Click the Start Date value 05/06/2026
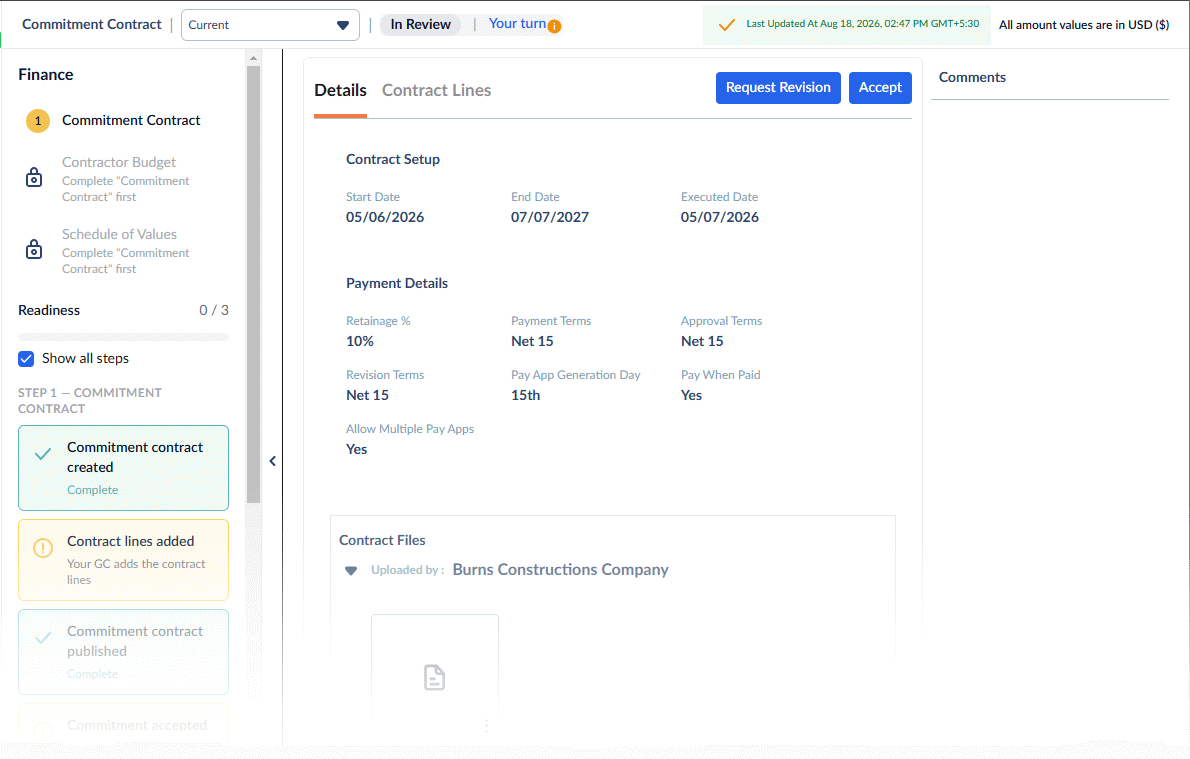 click(x=385, y=217)
